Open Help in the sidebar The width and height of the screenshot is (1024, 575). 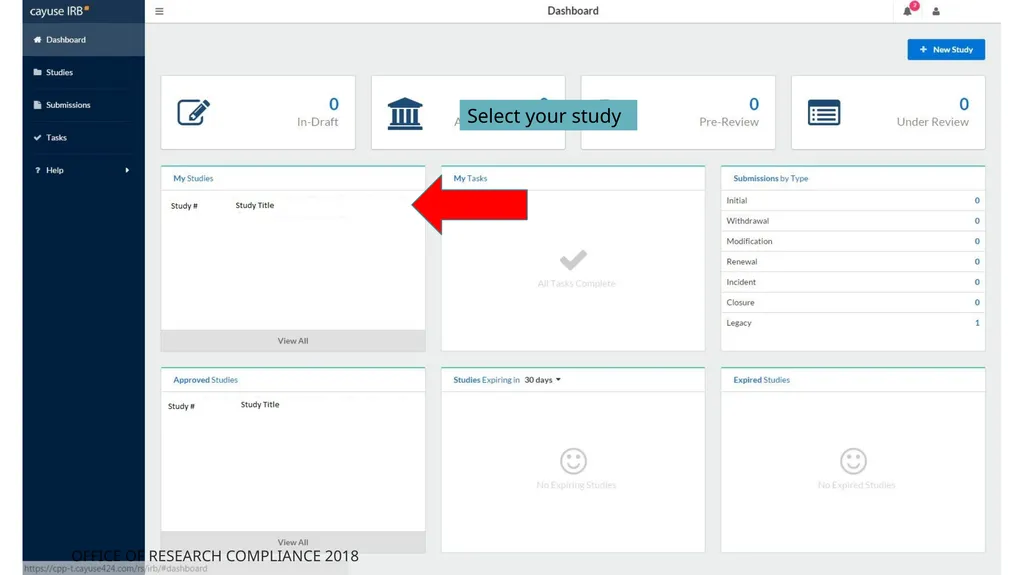[84, 171]
